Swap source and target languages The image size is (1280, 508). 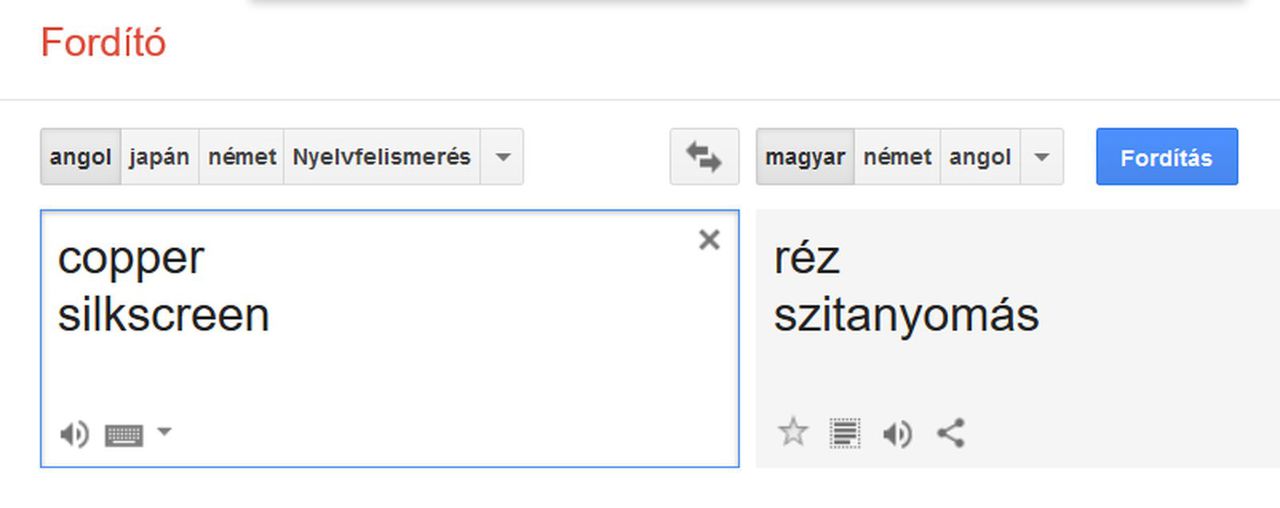pyautogui.click(x=704, y=157)
